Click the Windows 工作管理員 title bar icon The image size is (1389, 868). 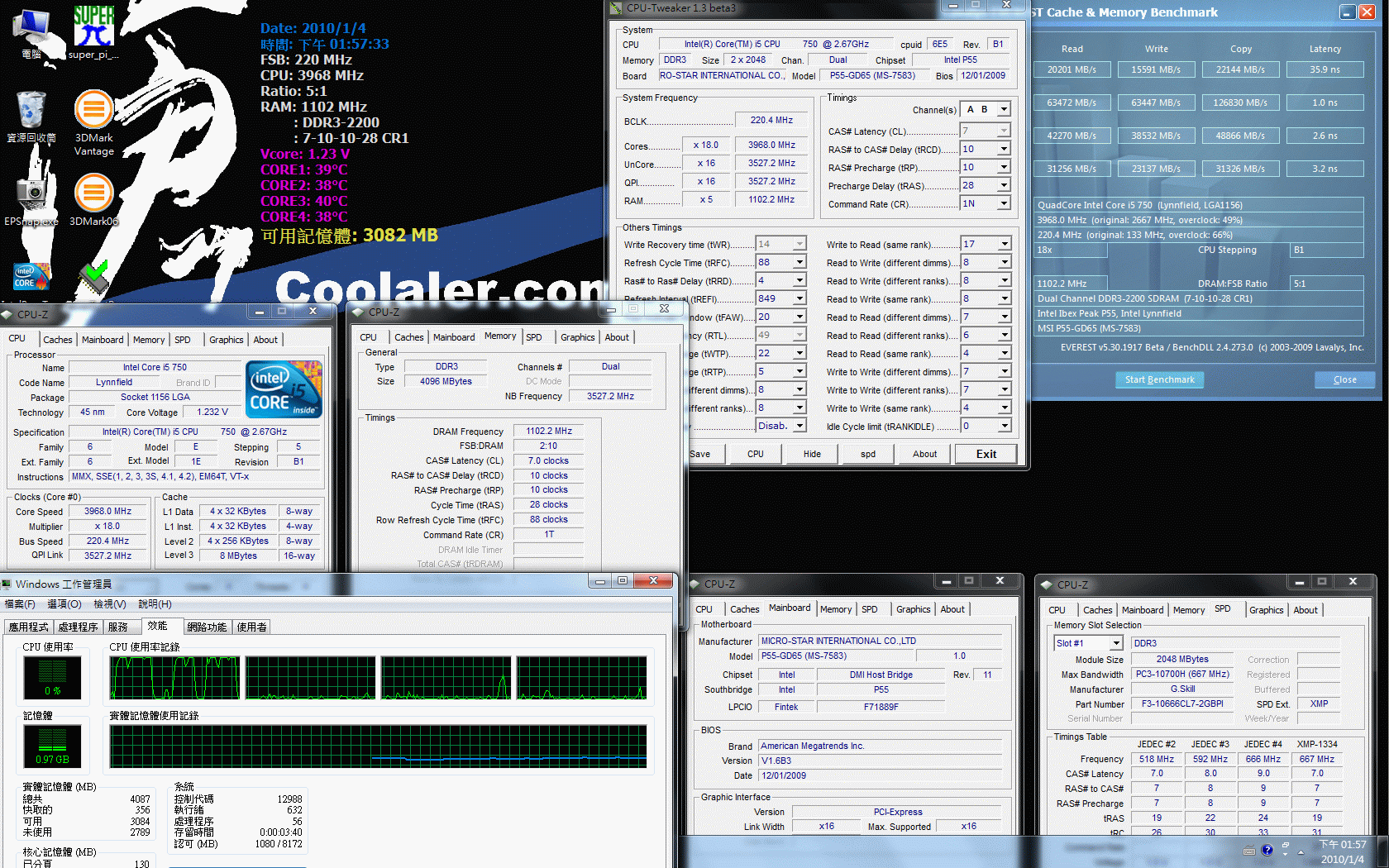point(7,584)
